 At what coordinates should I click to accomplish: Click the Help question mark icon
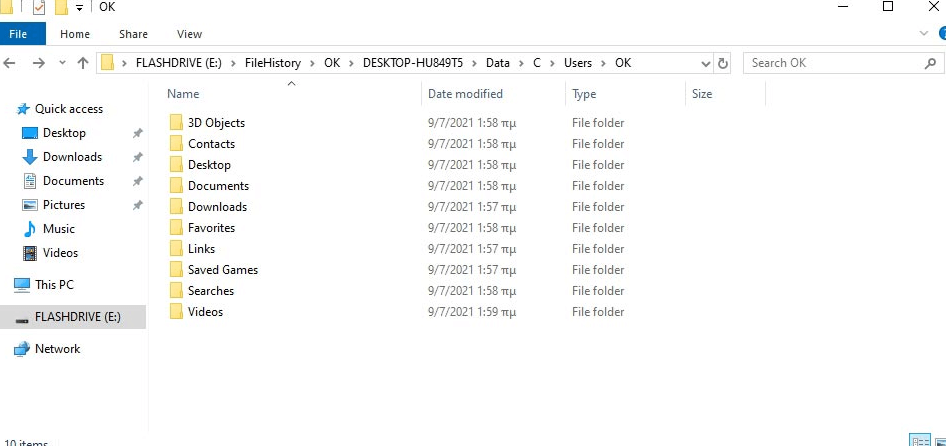938,34
